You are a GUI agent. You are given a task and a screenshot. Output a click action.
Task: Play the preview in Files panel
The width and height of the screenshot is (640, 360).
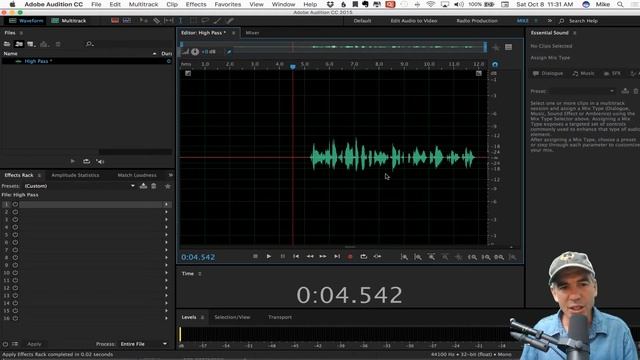tap(73, 161)
